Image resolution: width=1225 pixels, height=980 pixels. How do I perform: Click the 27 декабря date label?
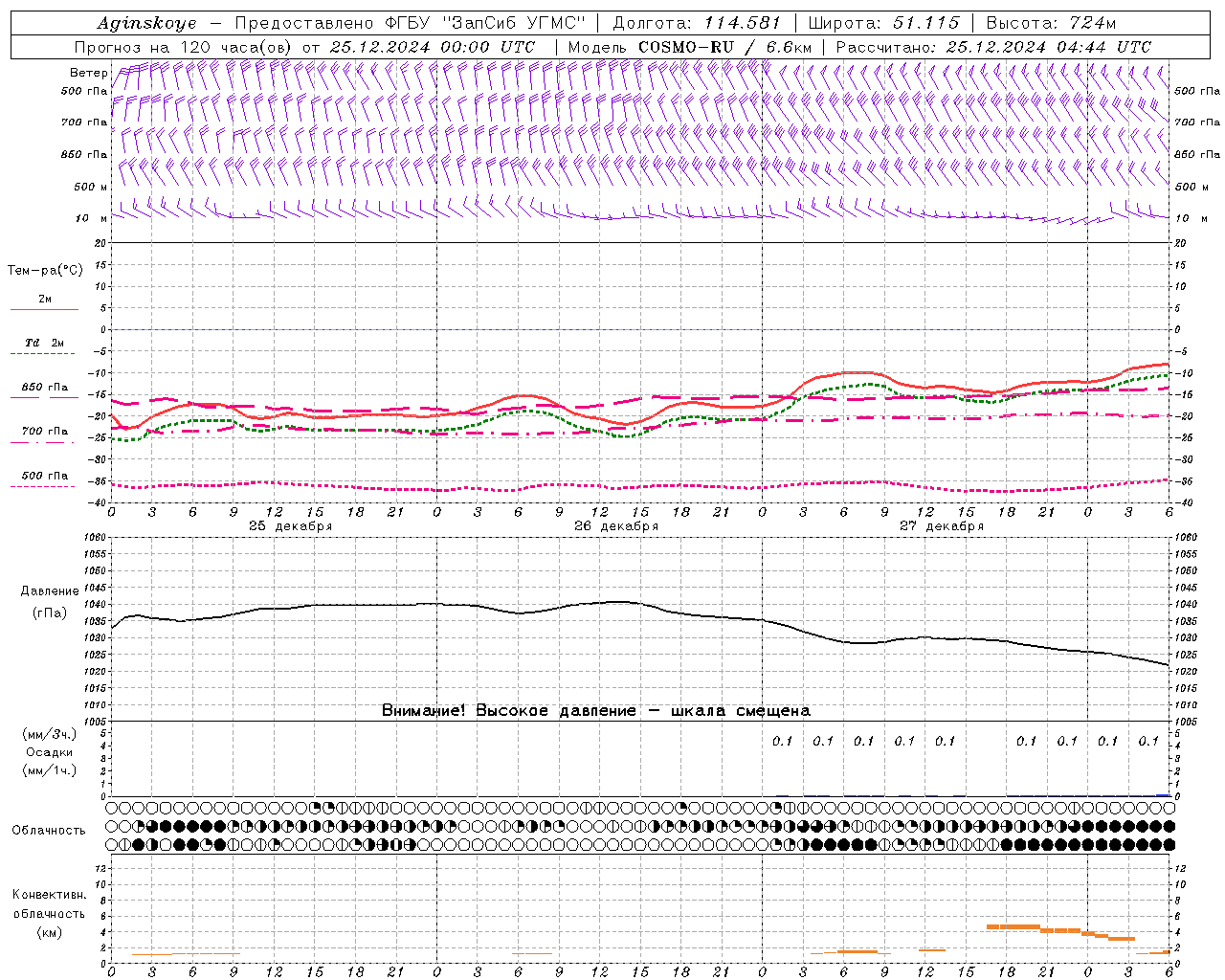942,526
